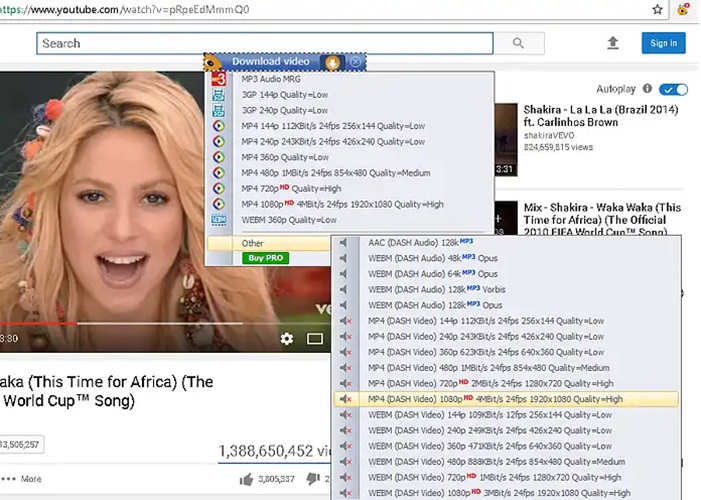Click the Buy PRO button
The height and width of the screenshot is (500, 701).
tap(265, 258)
